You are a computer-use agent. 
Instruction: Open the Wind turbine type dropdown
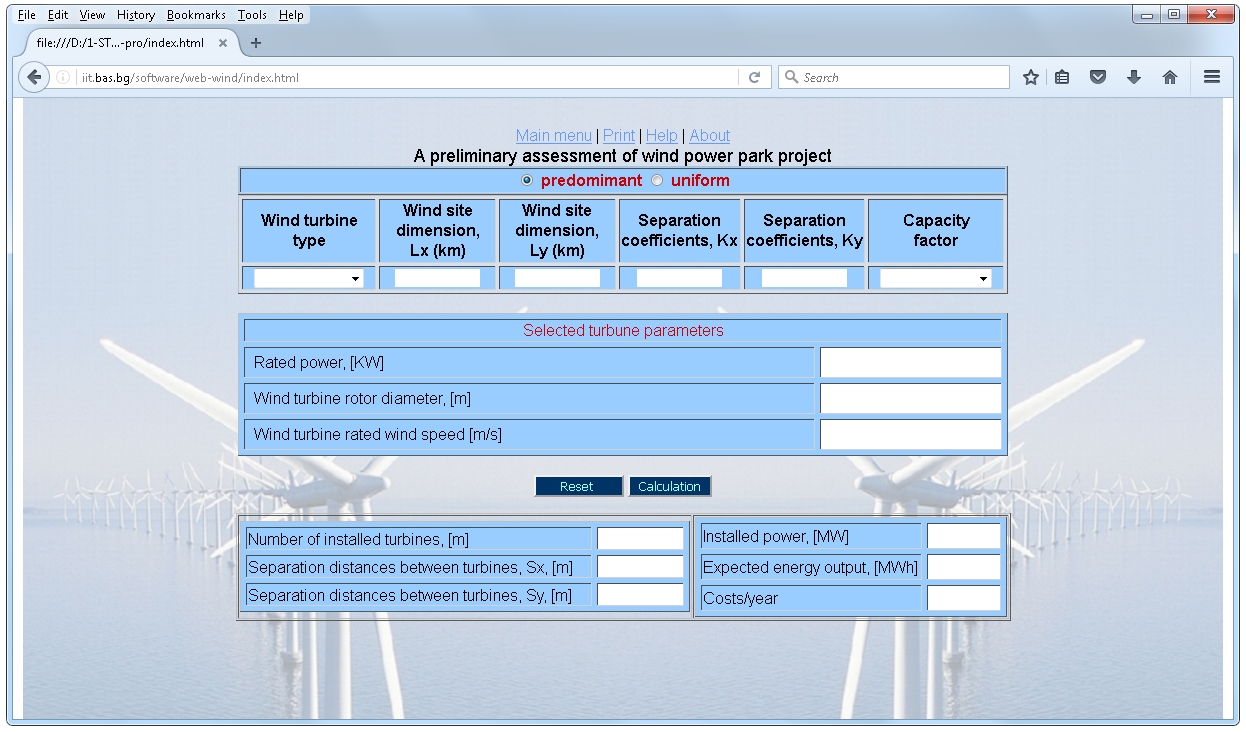click(x=308, y=278)
